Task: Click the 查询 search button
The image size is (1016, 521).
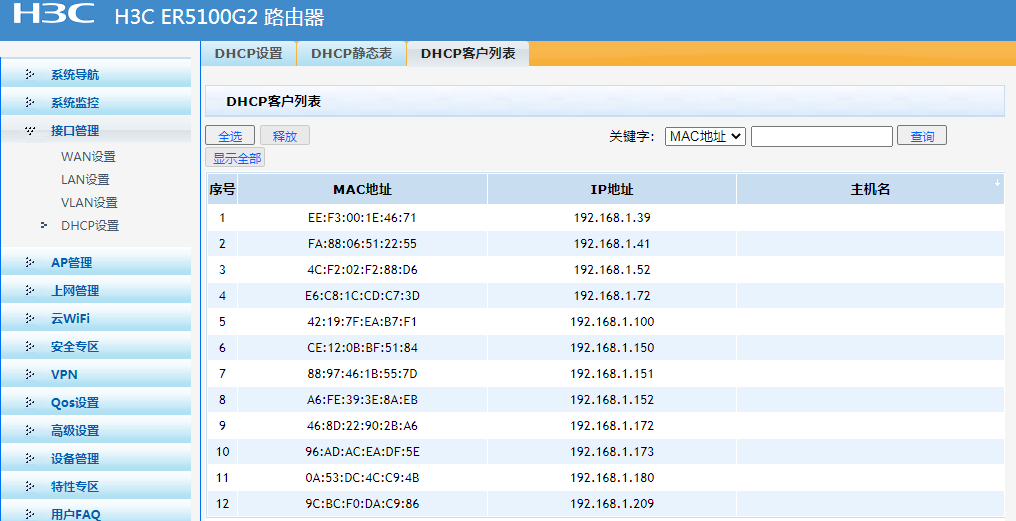Action: point(922,135)
